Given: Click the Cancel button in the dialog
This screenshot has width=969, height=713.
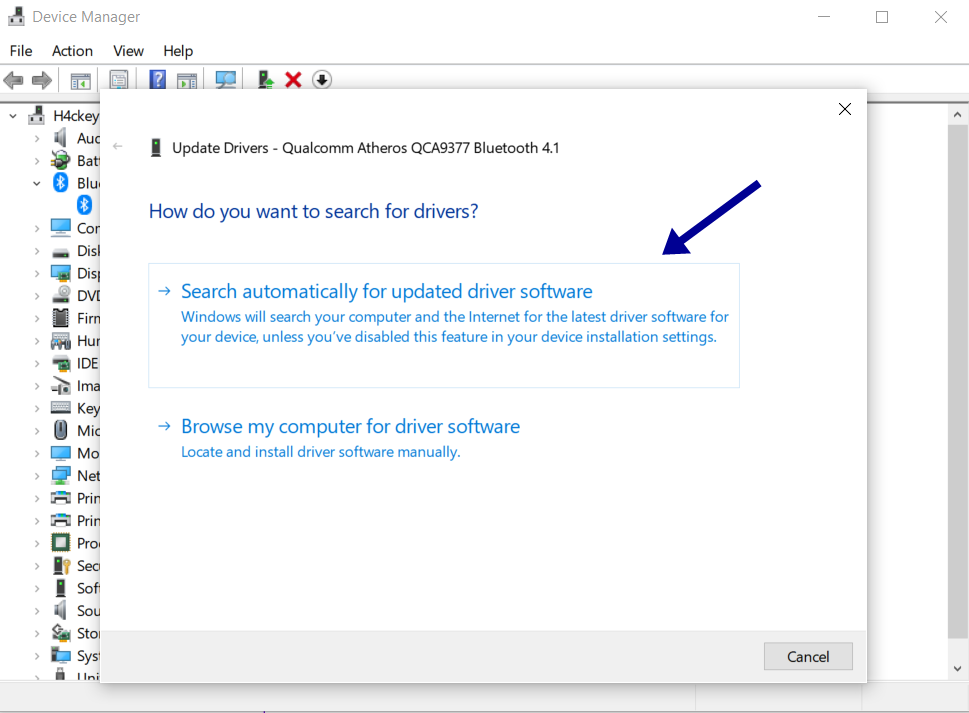Looking at the screenshot, I should 807,656.
